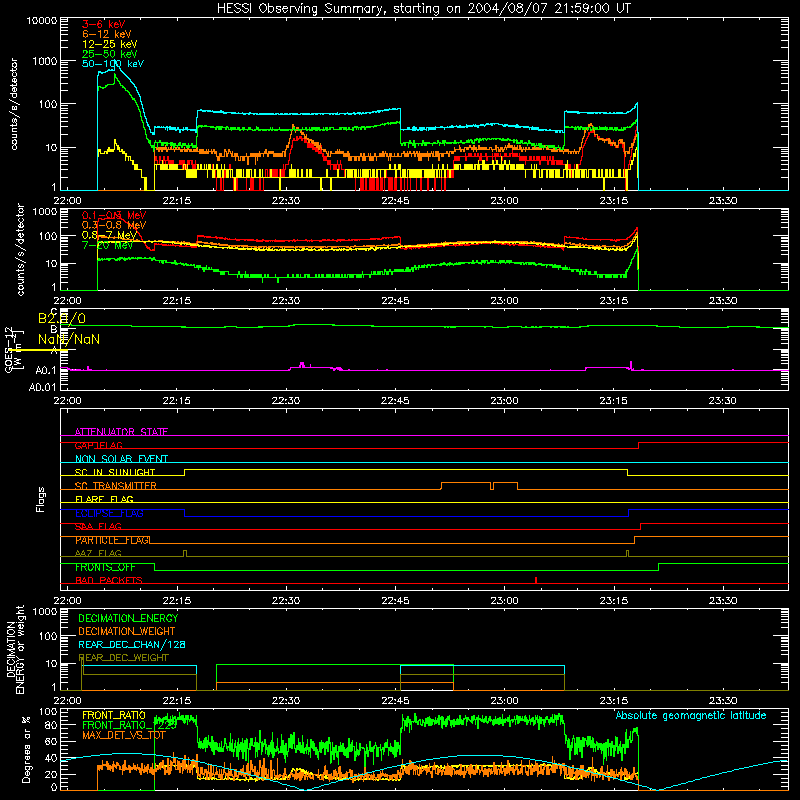The width and height of the screenshot is (800, 800).
Task: Pick the 25-50 keV legend entry
Action: tap(109, 54)
